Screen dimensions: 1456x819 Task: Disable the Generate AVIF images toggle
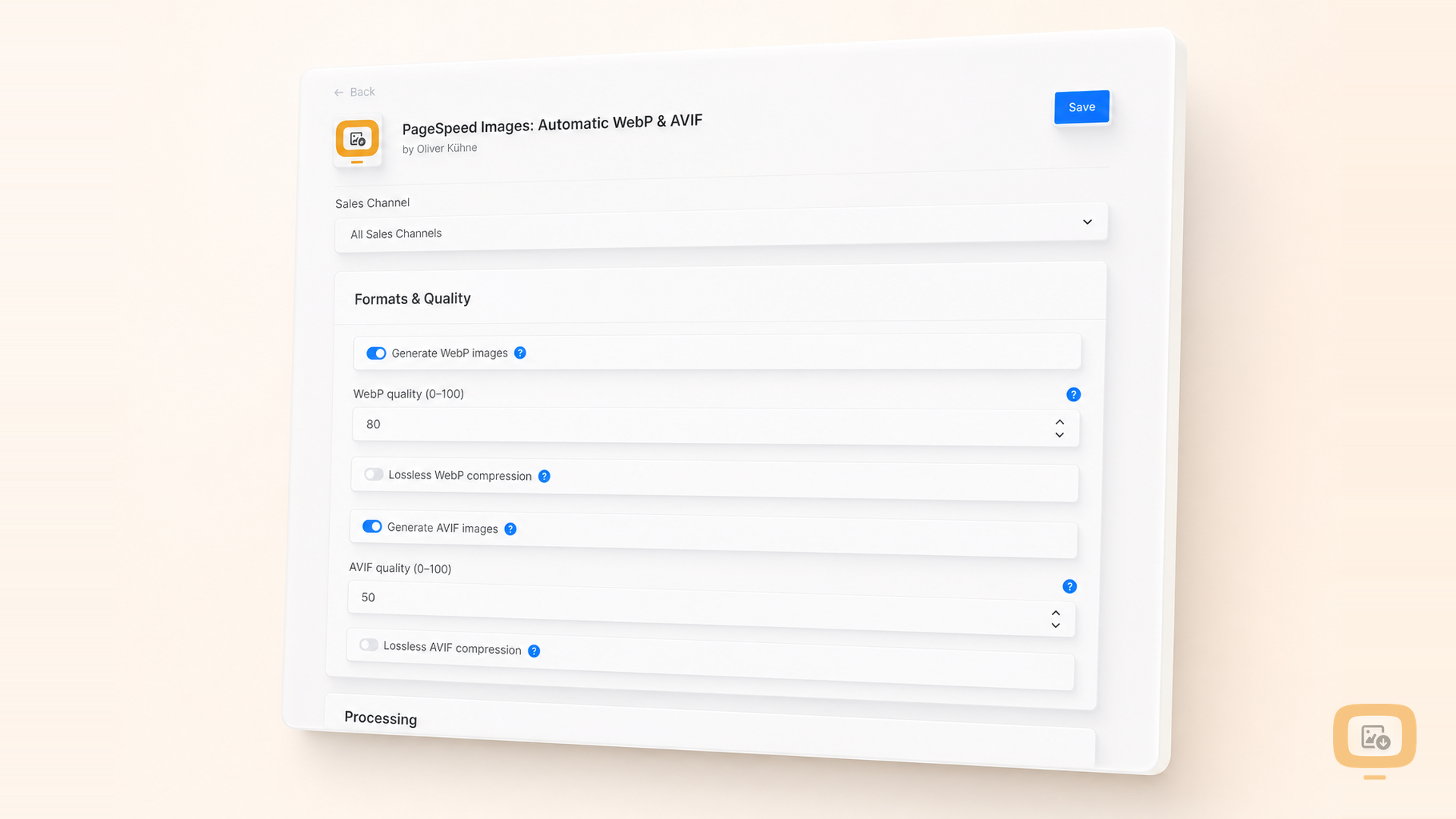click(x=372, y=526)
